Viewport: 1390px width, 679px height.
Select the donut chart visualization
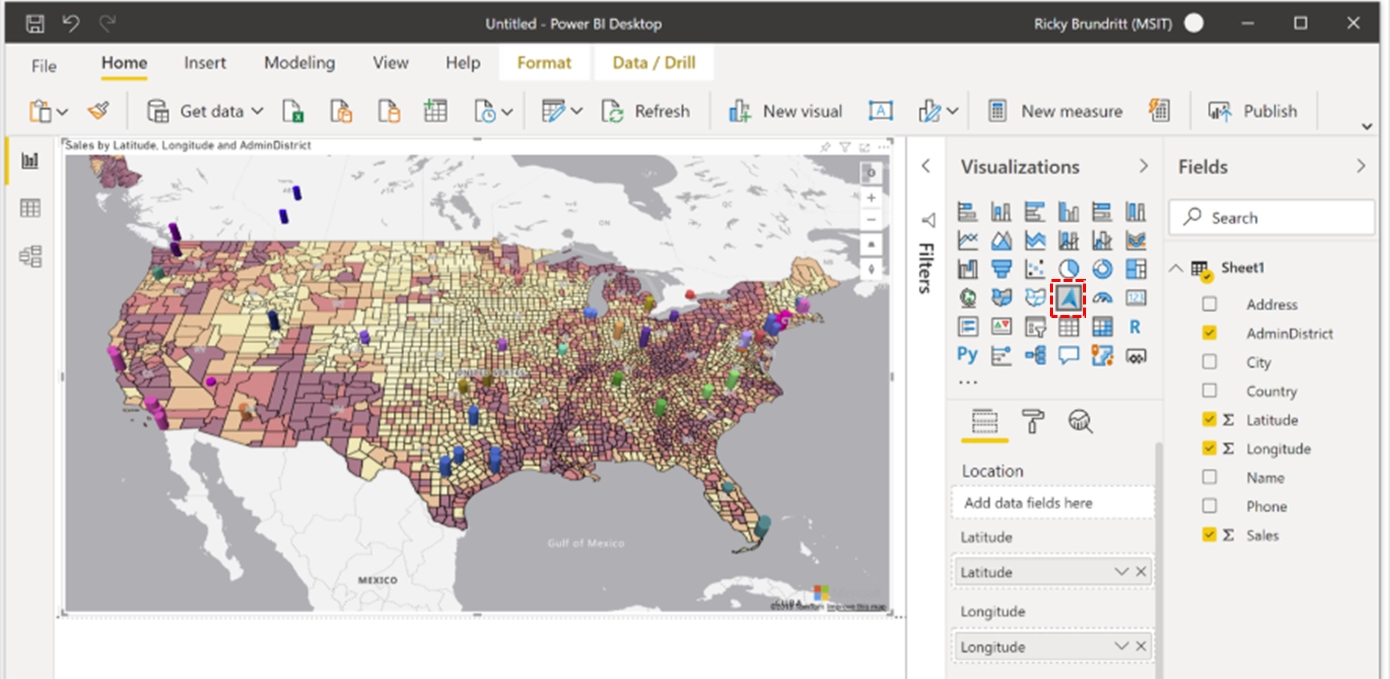1102,269
